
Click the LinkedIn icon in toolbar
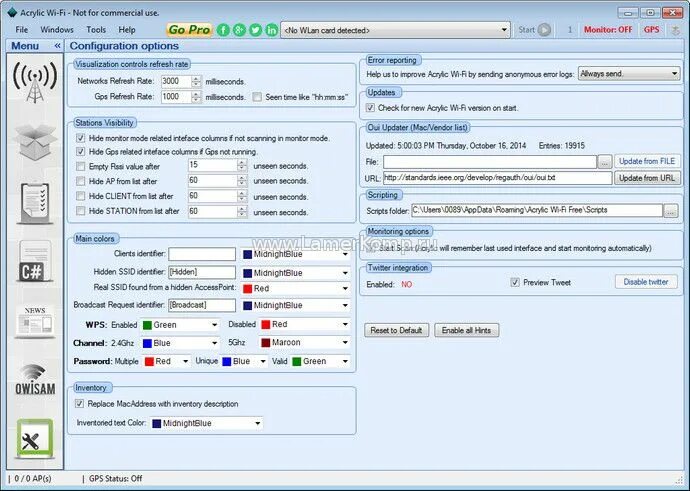point(272,30)
